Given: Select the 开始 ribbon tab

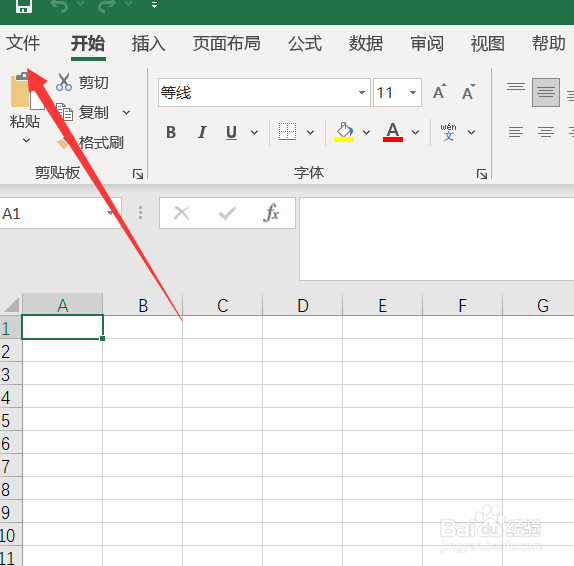Looking at the screenshot, I should [88, 44].
